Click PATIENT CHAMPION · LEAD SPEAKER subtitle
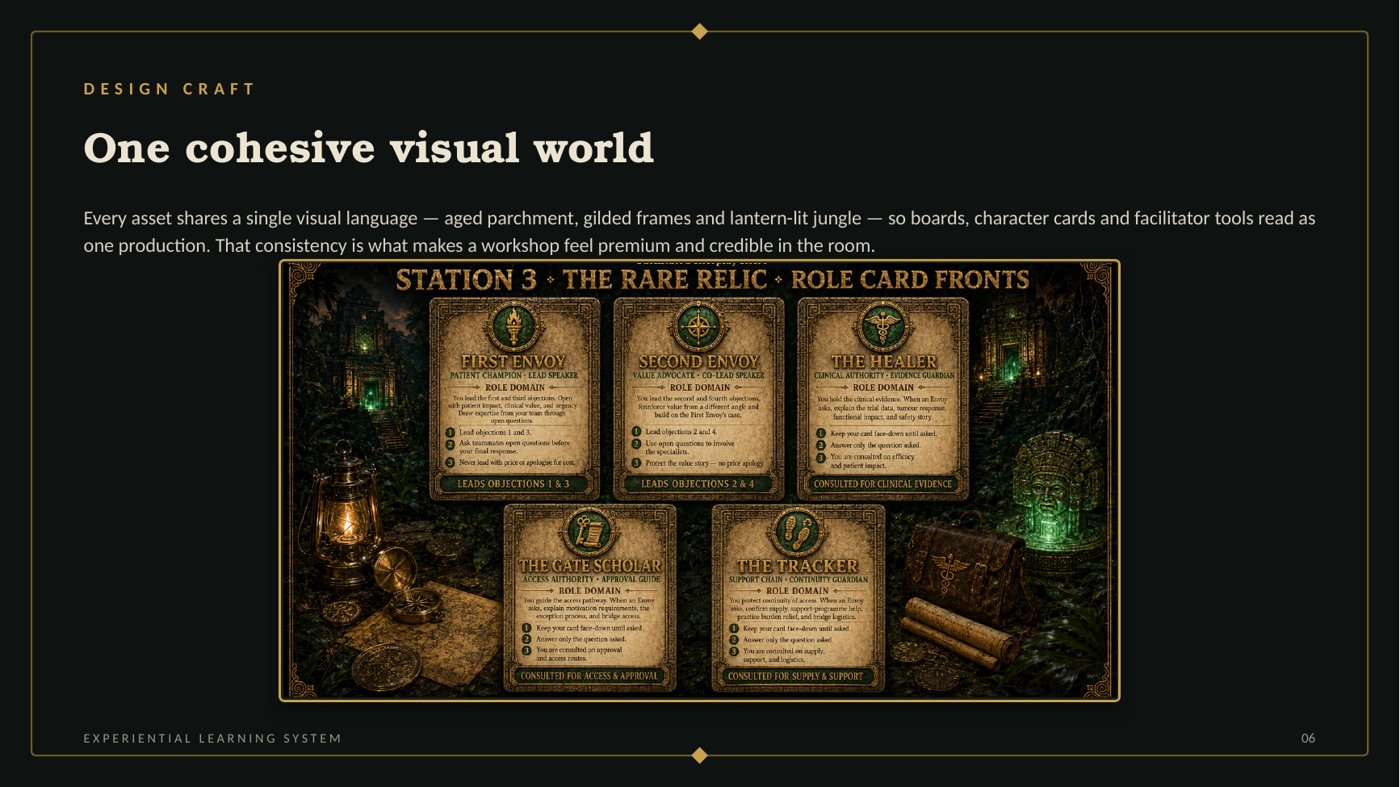The height and width of the screenshot is (787, 1400). click(513, 376)
